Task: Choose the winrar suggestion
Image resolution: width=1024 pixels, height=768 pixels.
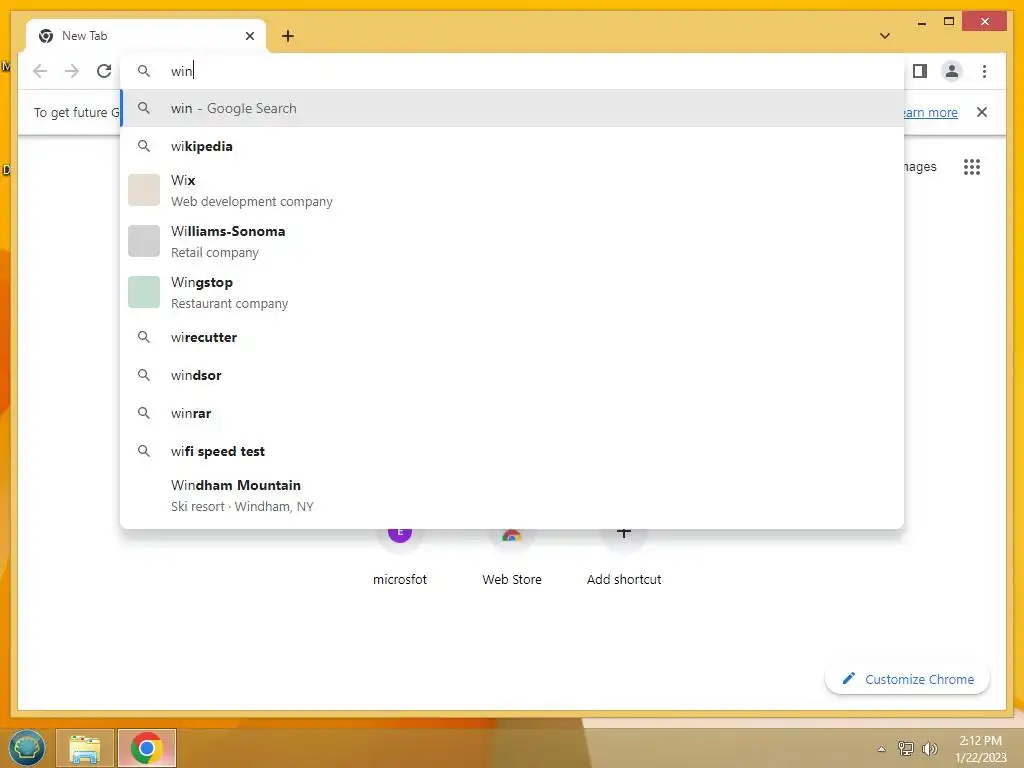Action: pos(512,413)
